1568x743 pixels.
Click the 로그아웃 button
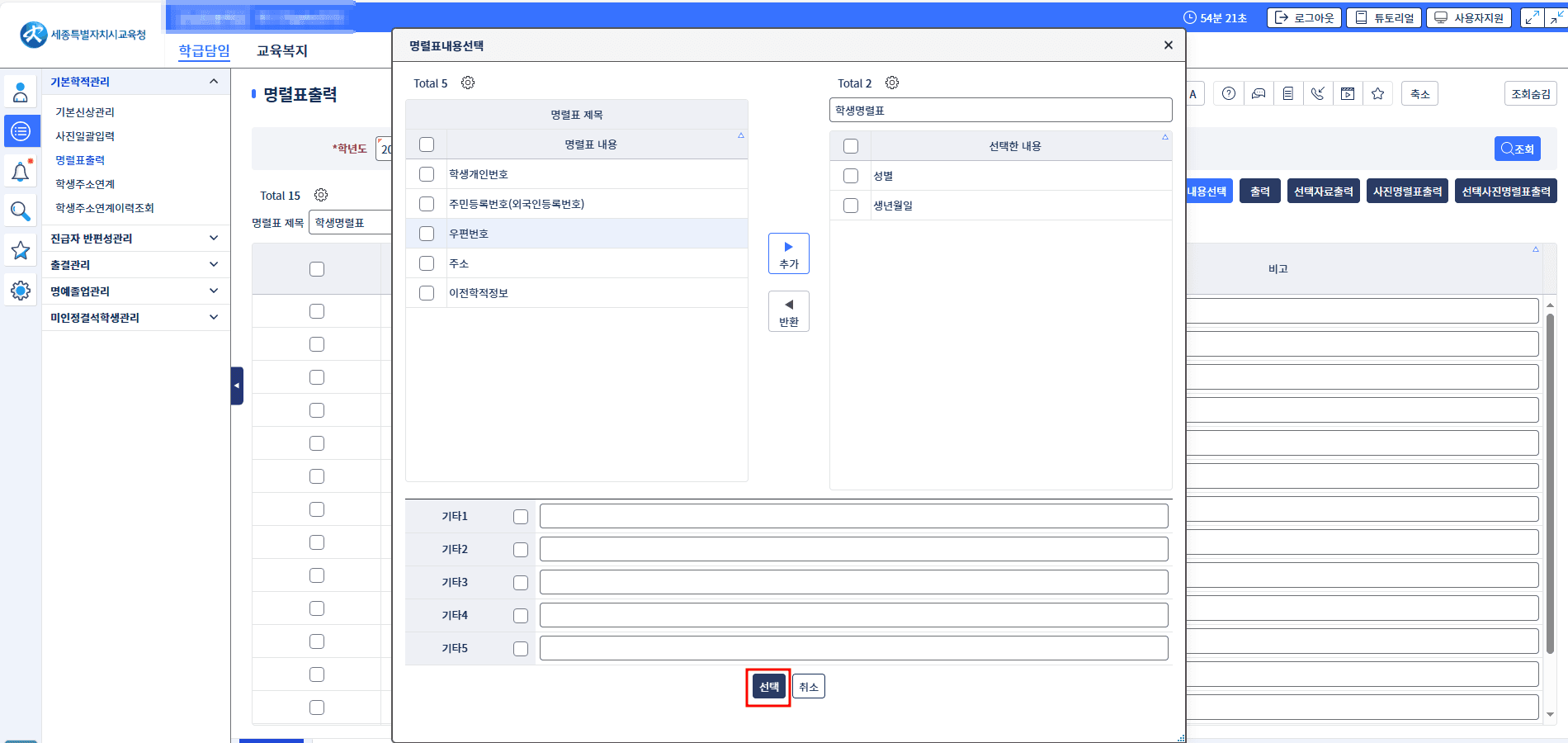point(1304,17)
